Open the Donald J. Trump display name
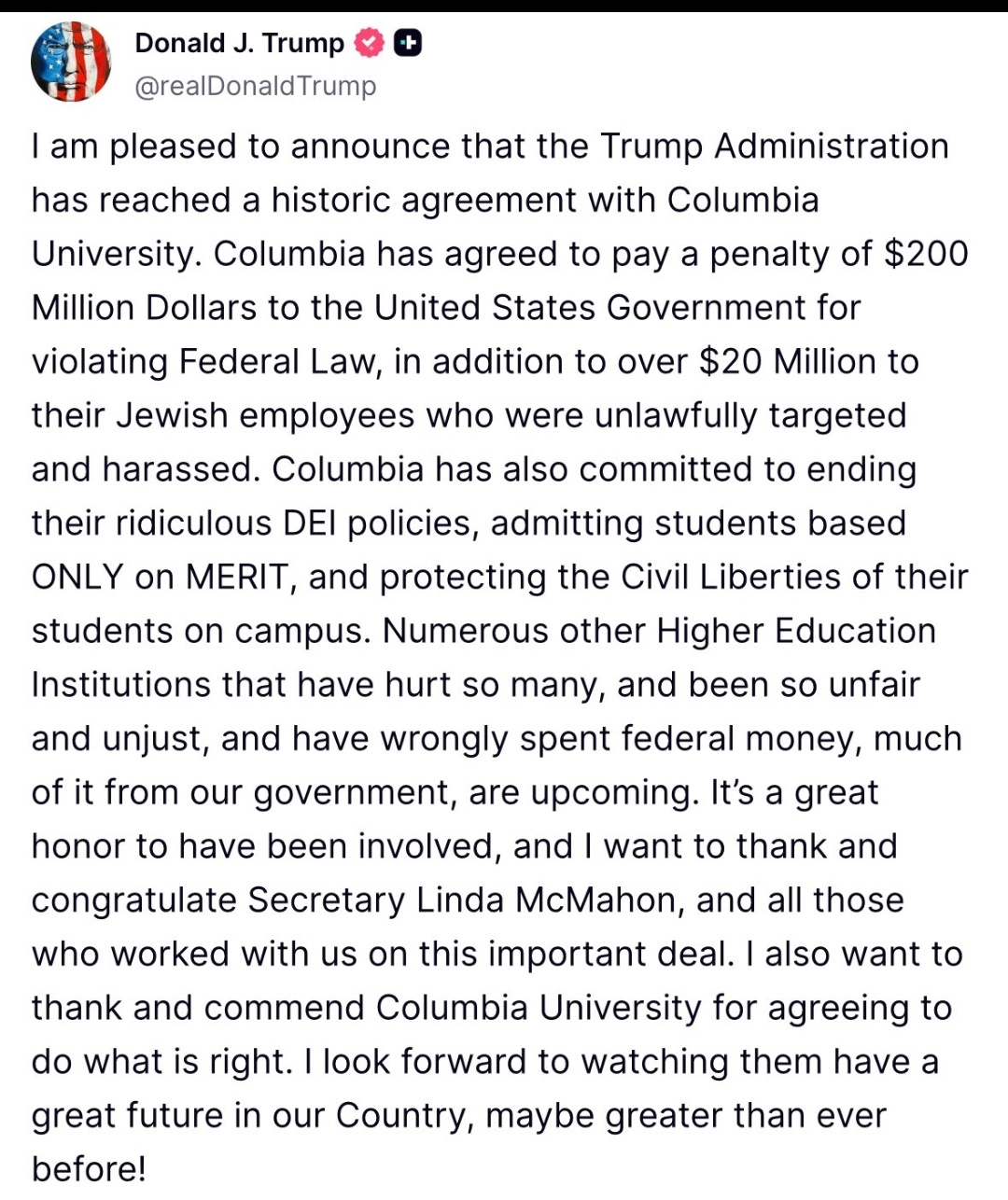This screenshot has width=1008, height=1200. pos(239,43)
